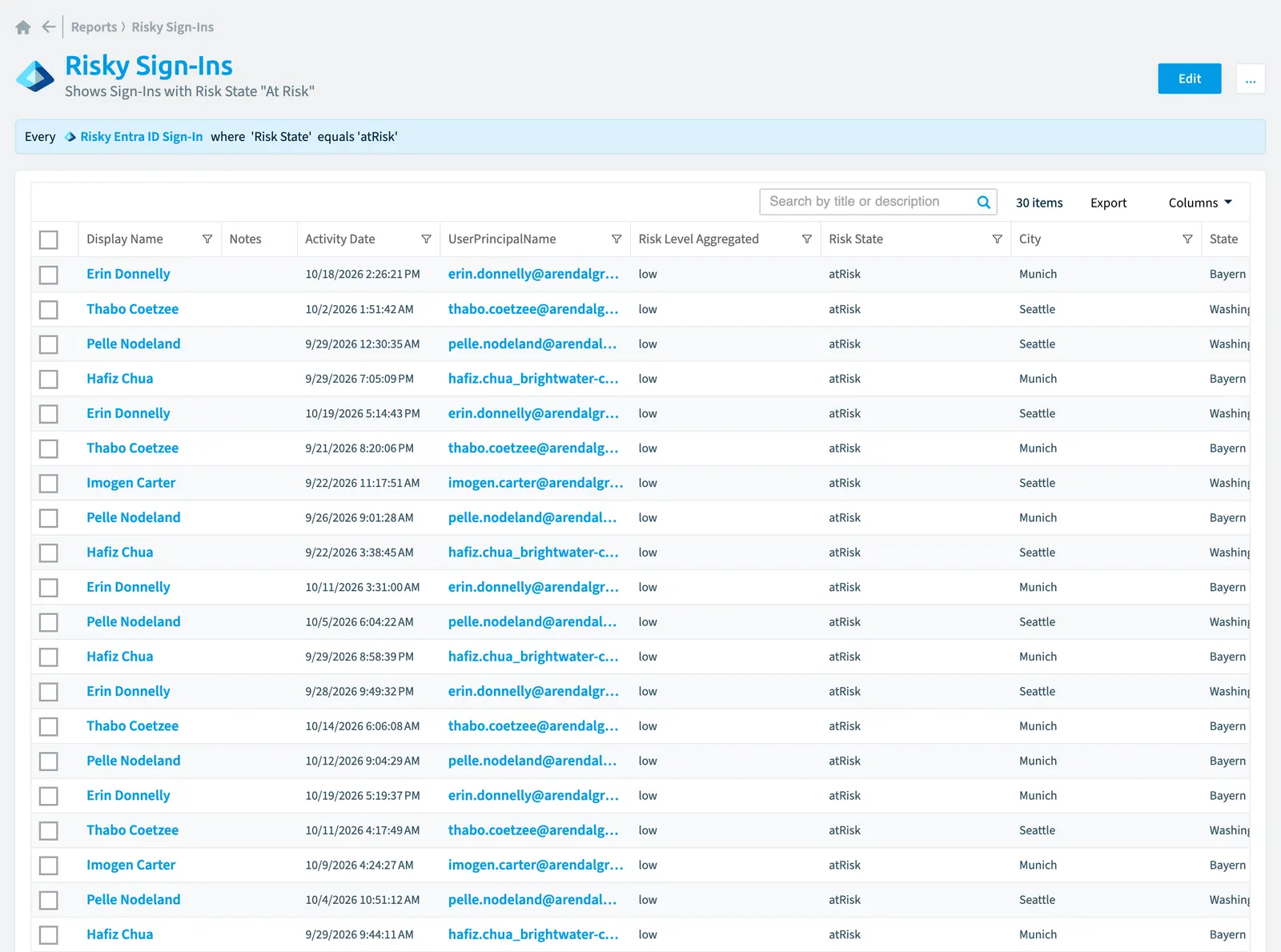Image resolution: width=1281 pixels, height=952 pixels.
Task: Tick the Hafiz Chua 9/22/2026 row checkbox
Action: [x=49, y=552]
